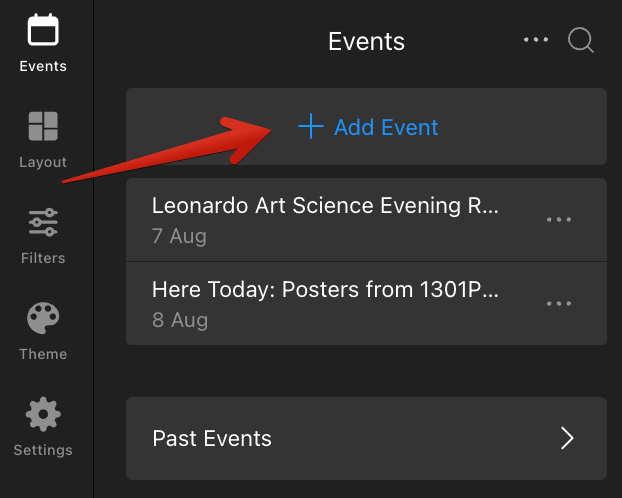Click the Settings gear icon

[x=43, y=414]
